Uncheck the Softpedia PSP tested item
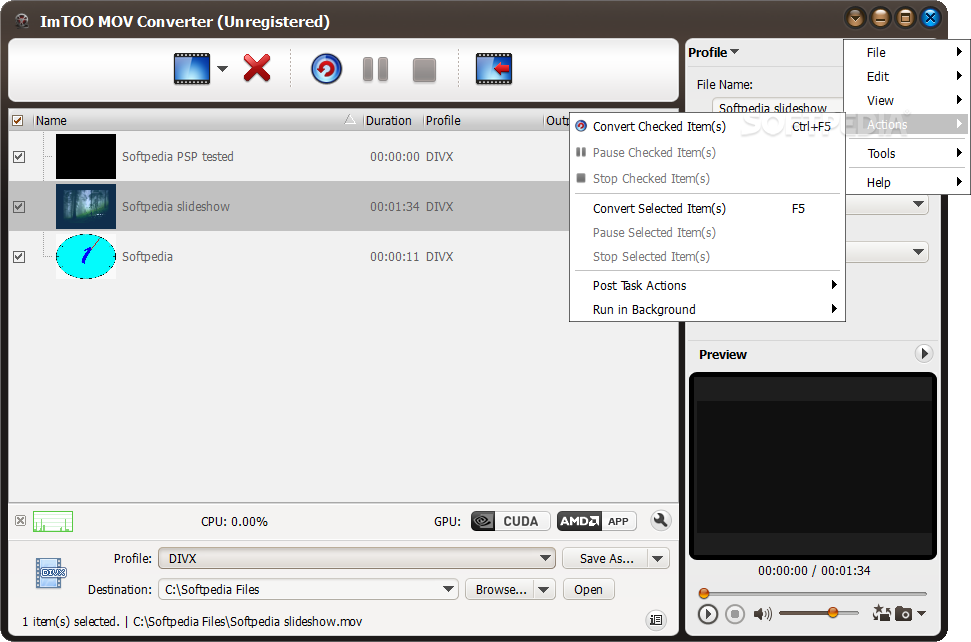 (x=19, y=157)
